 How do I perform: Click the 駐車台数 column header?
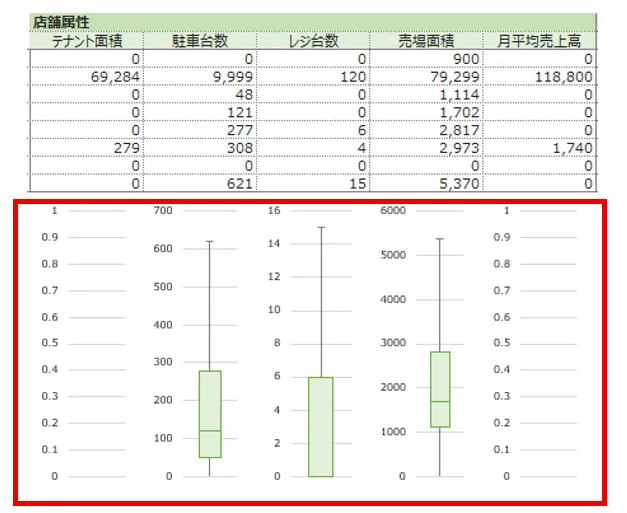pos(200,41)
